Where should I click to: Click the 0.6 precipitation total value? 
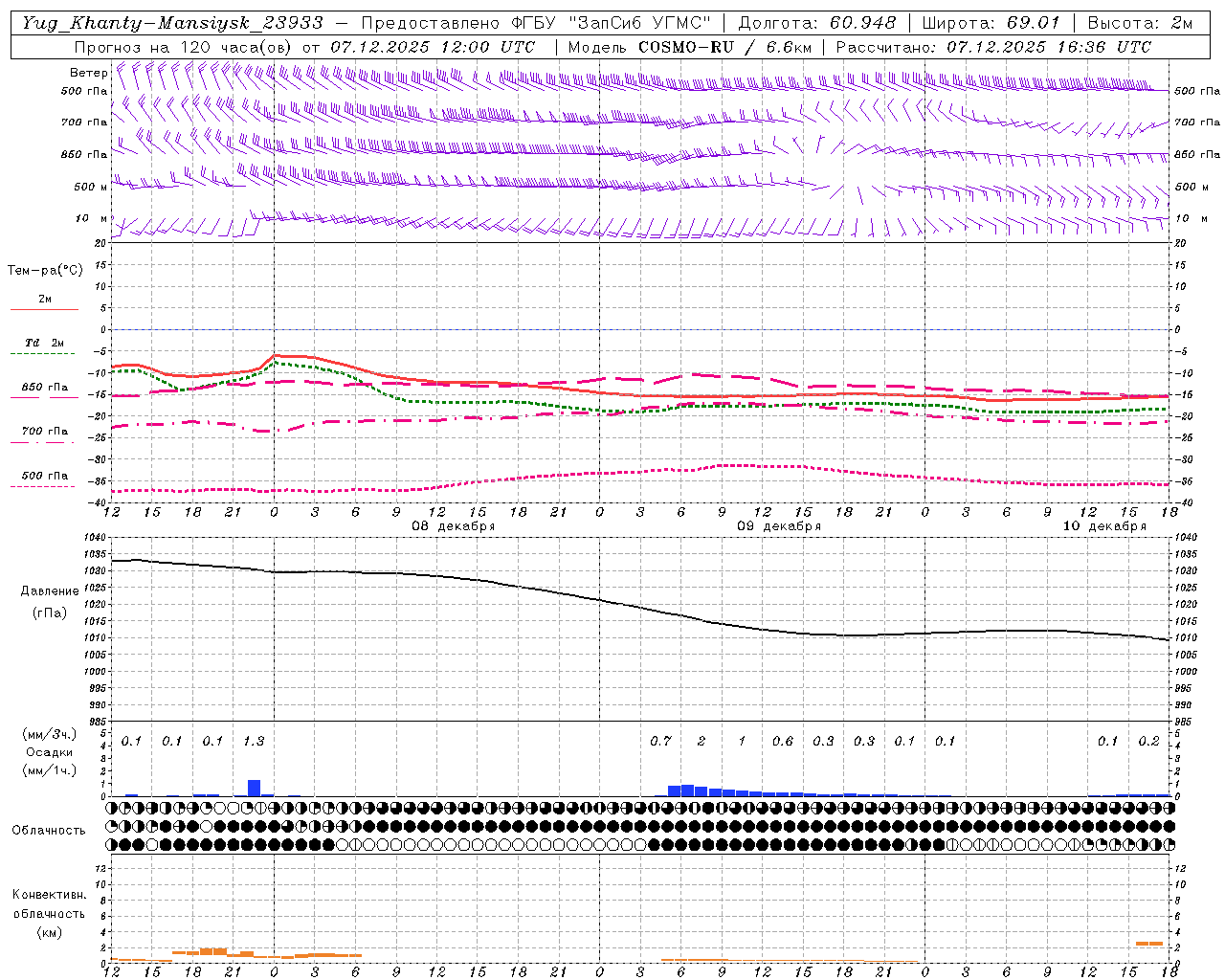783,741
